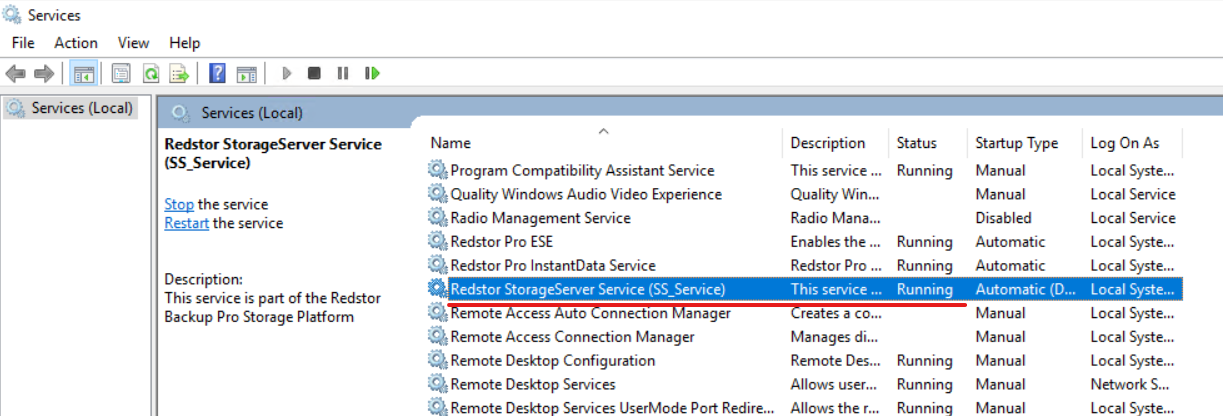Select Redstor Pro ESE service
The height and width of the screenshot is (416, 1223).
tap(501, 242)
